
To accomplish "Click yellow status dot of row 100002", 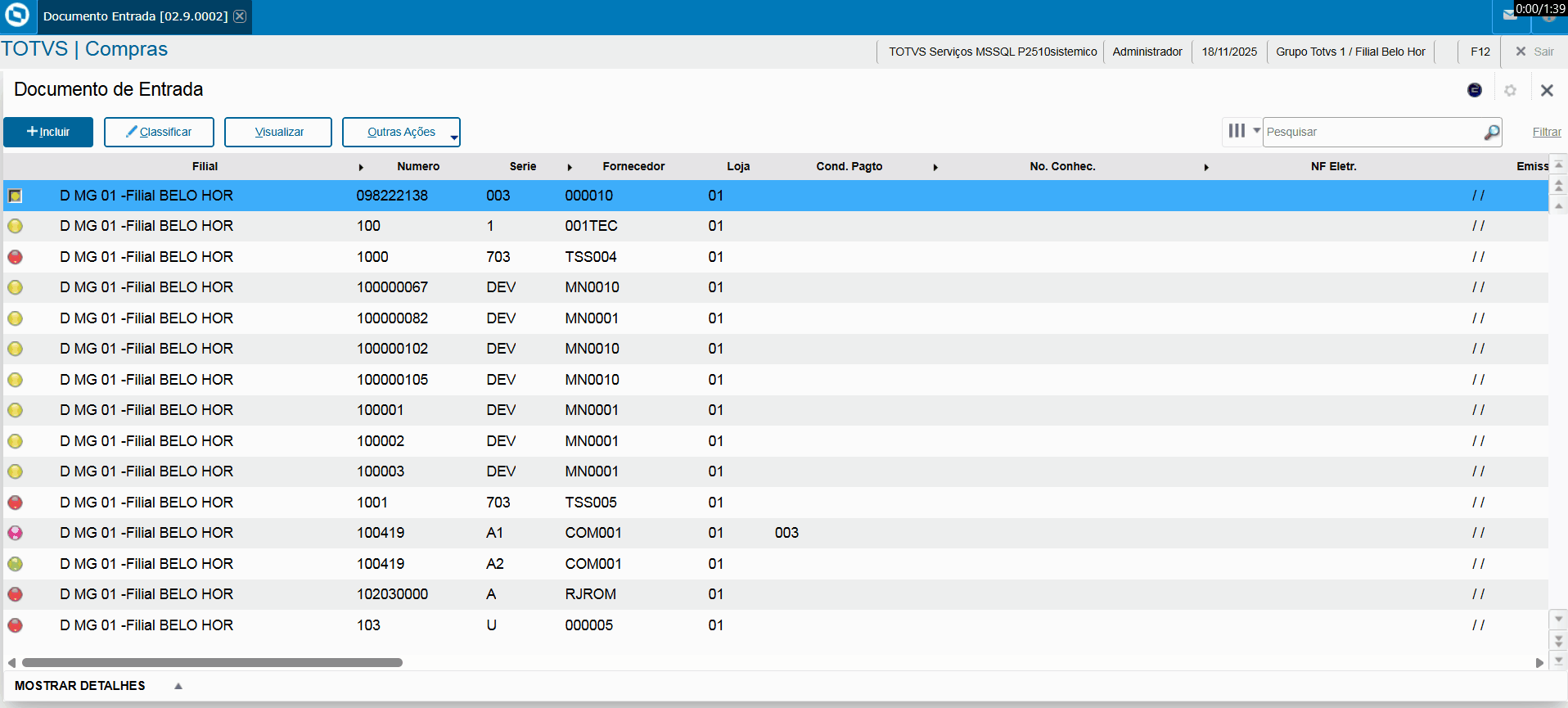I will click(x=16, y=441).
